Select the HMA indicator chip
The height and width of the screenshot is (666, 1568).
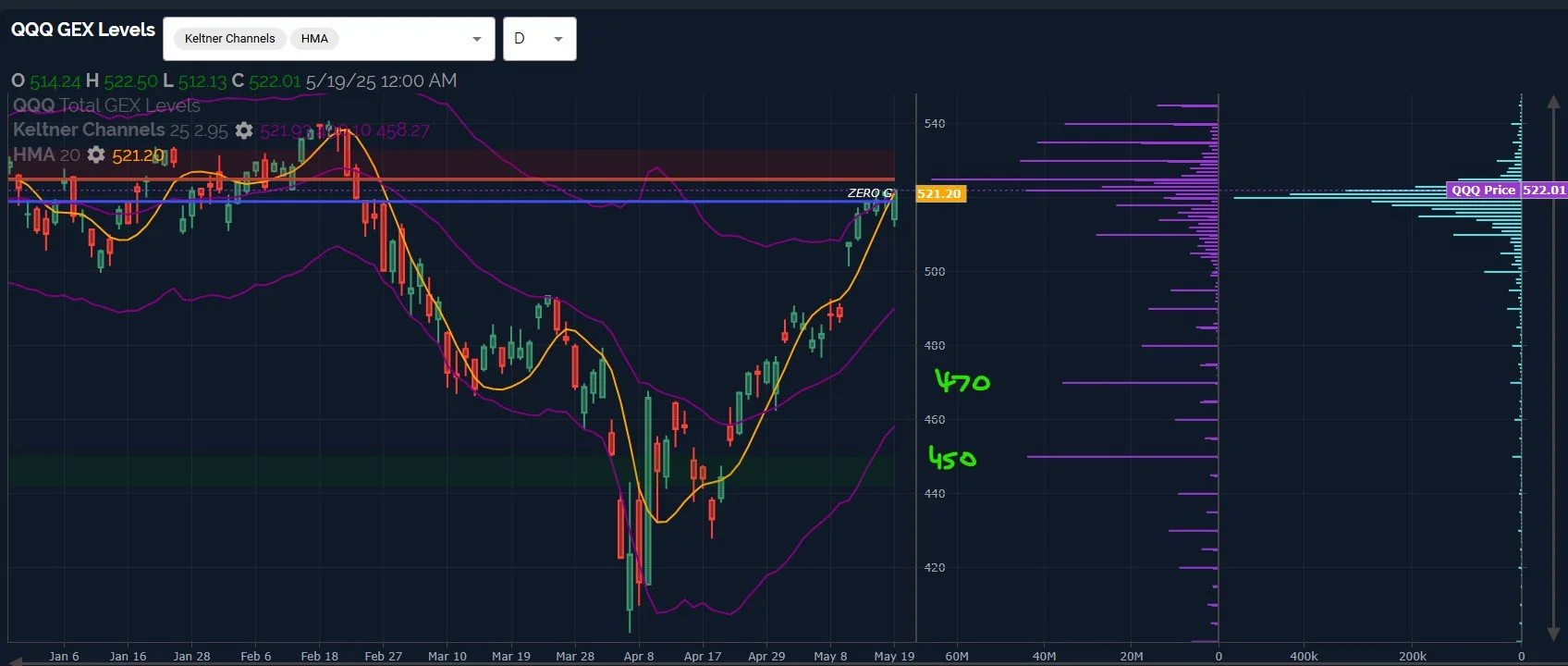pos(314,39)
